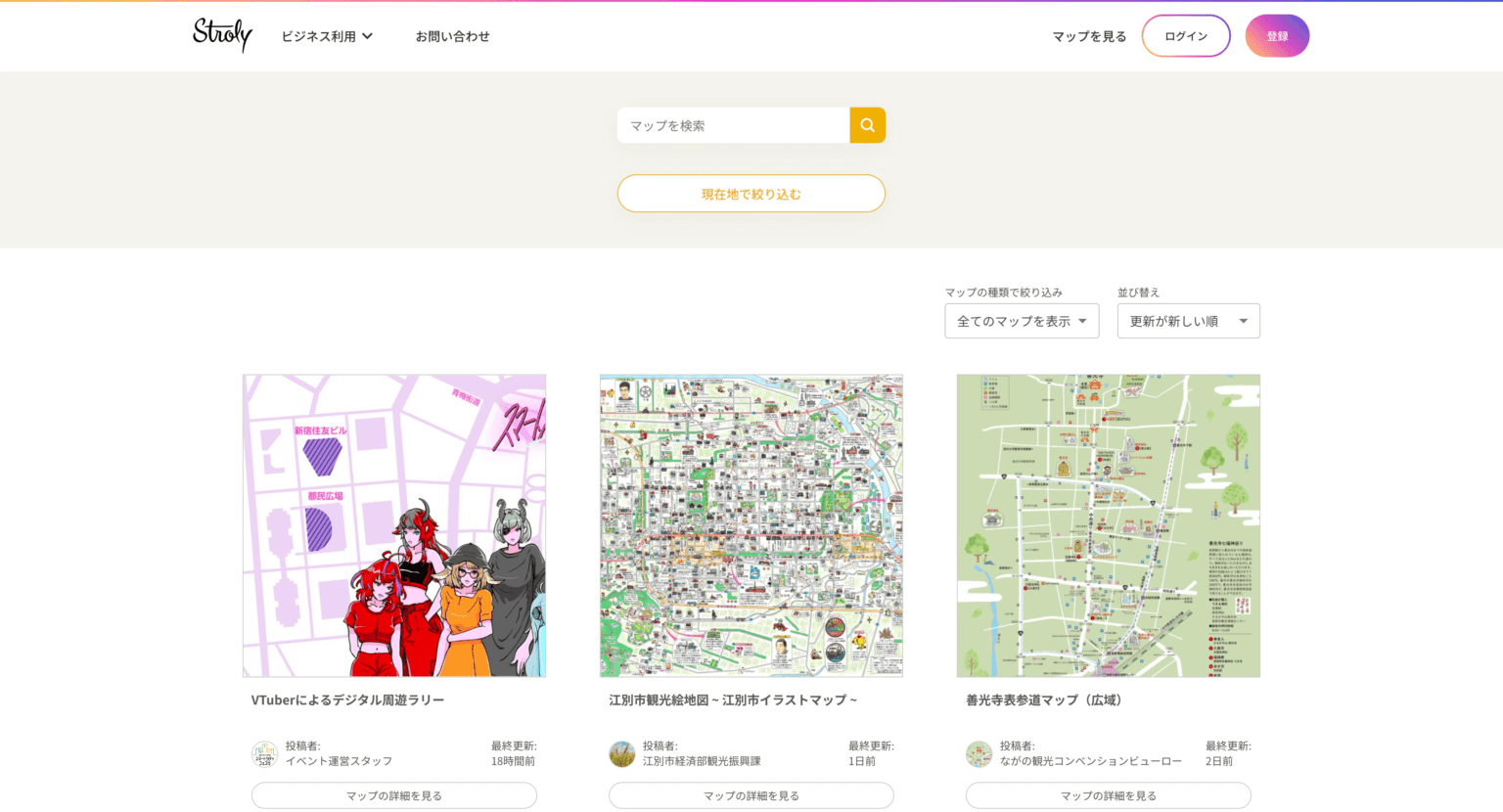Open the VTuberによるデジタル周遊ラリー map thumbnail
The width and height of the screenshot is (1503, 812).
(x=393, y=524)
